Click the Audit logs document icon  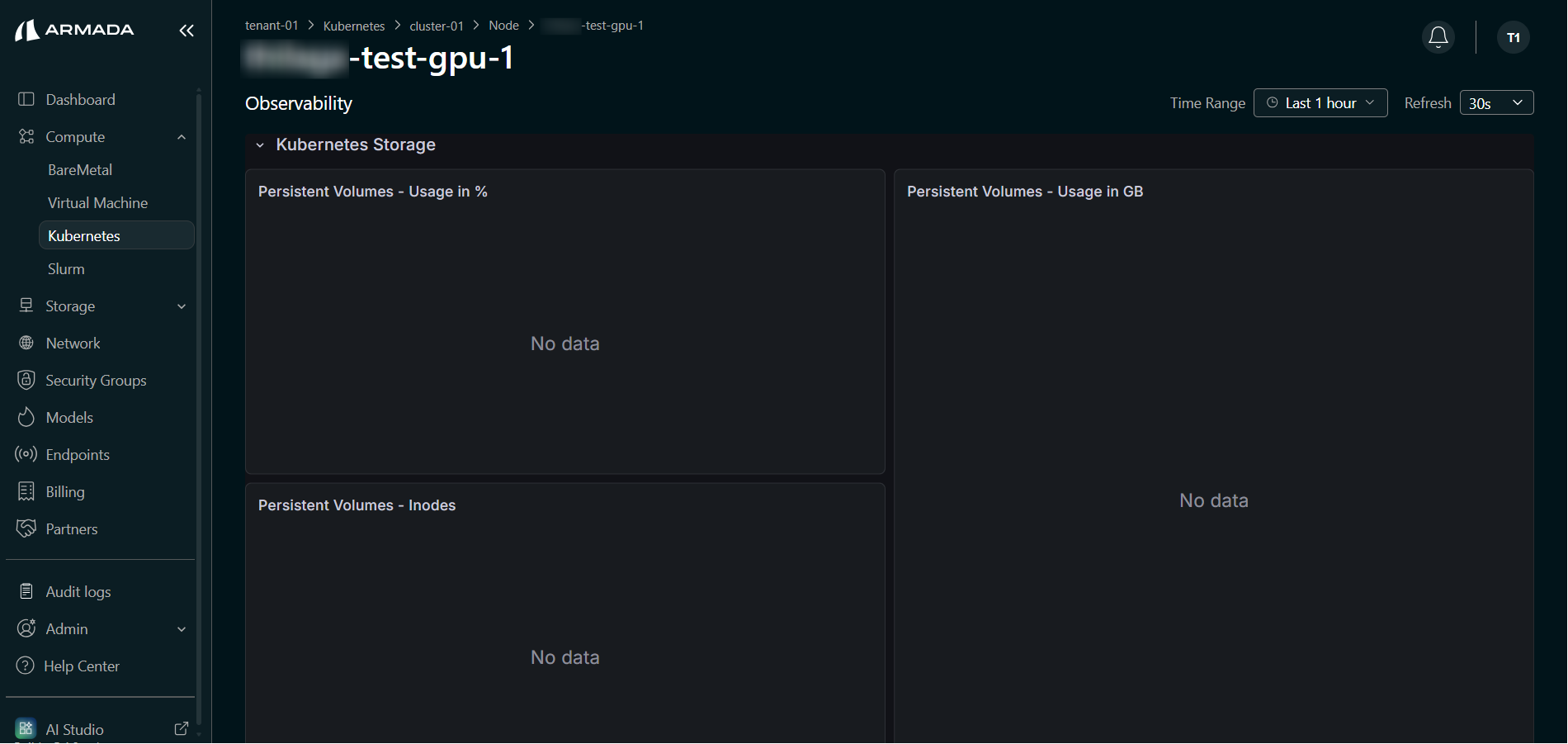pyautogui.click(x=26, y=591)
